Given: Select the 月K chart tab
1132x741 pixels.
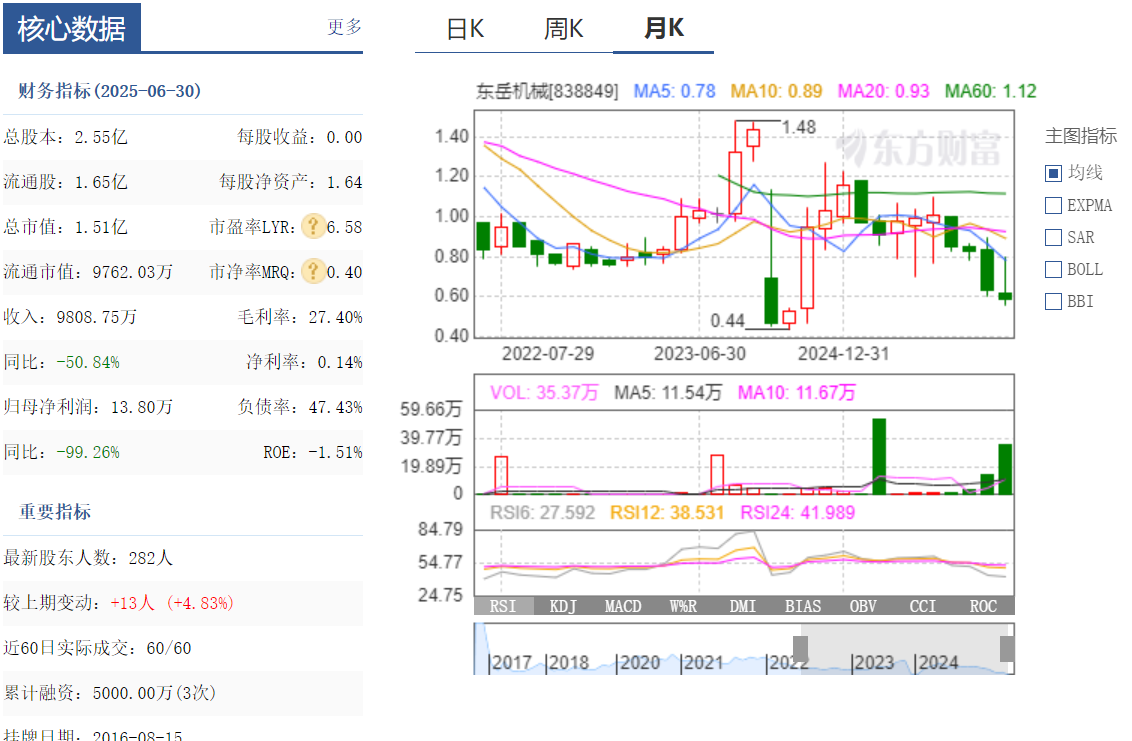Looking at the screenshot, I should 663,28.
